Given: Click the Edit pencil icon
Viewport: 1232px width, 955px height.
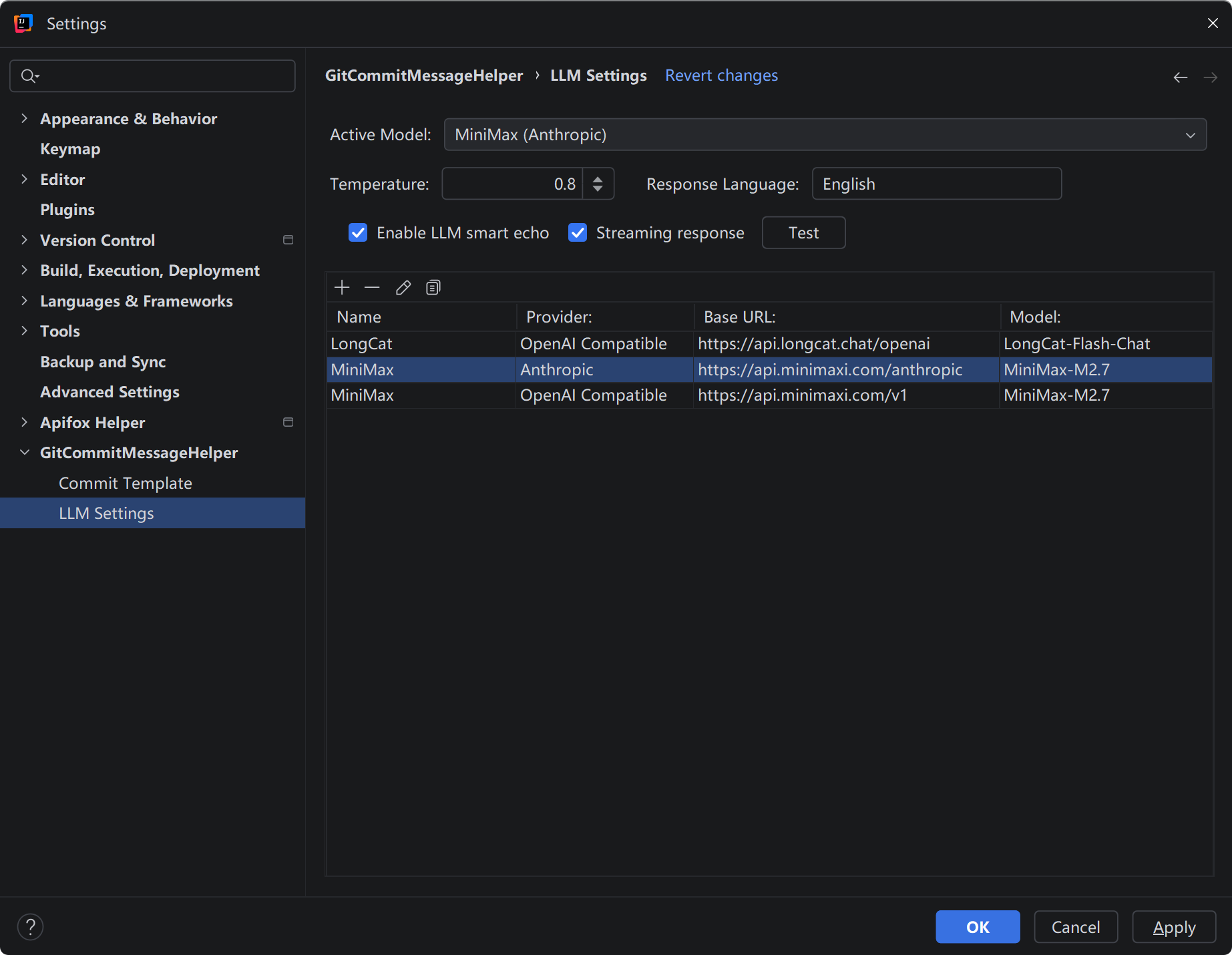Looking at the screenshot, I should tap(403, 287).
